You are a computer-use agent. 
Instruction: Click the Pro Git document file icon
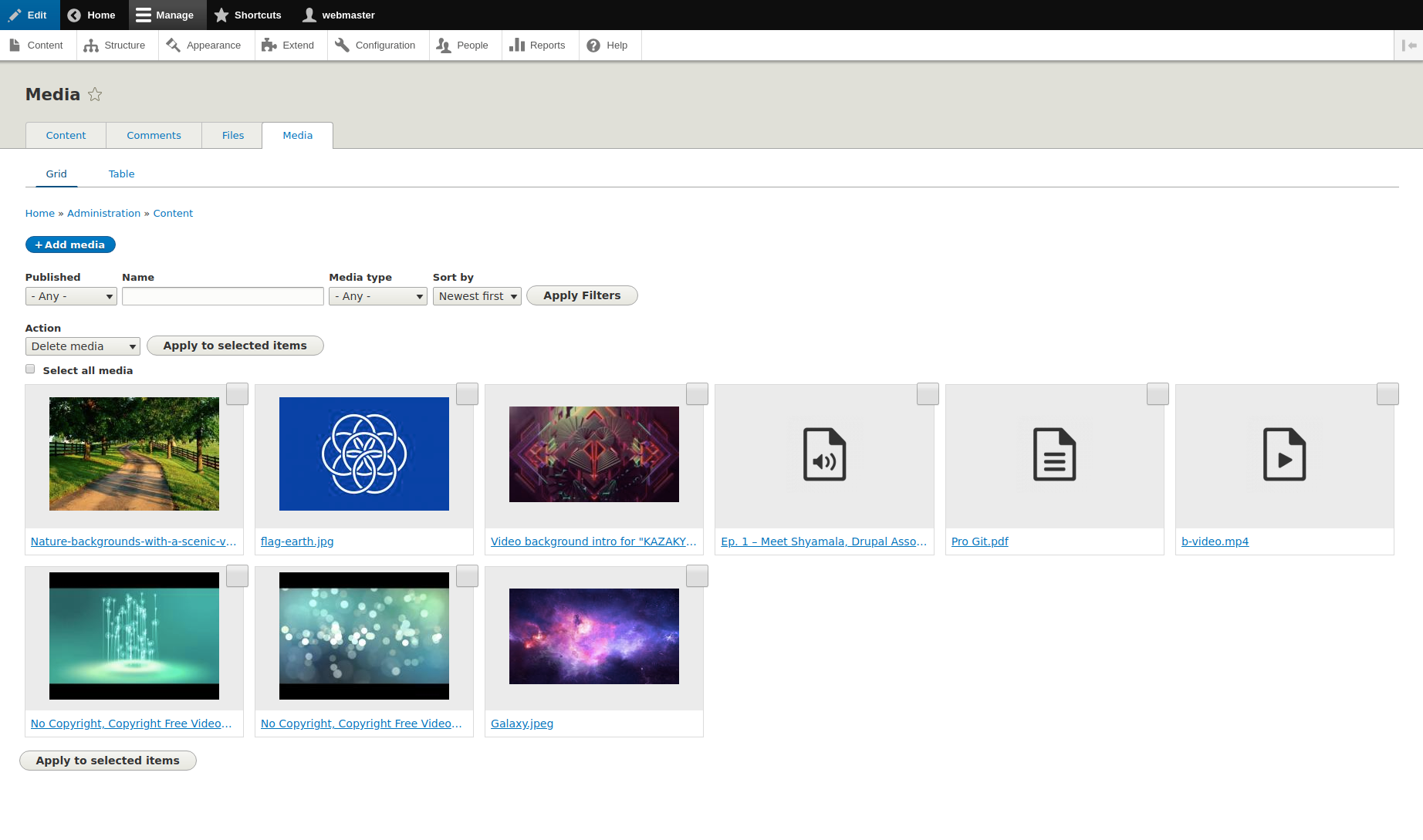pos(1054,455)
